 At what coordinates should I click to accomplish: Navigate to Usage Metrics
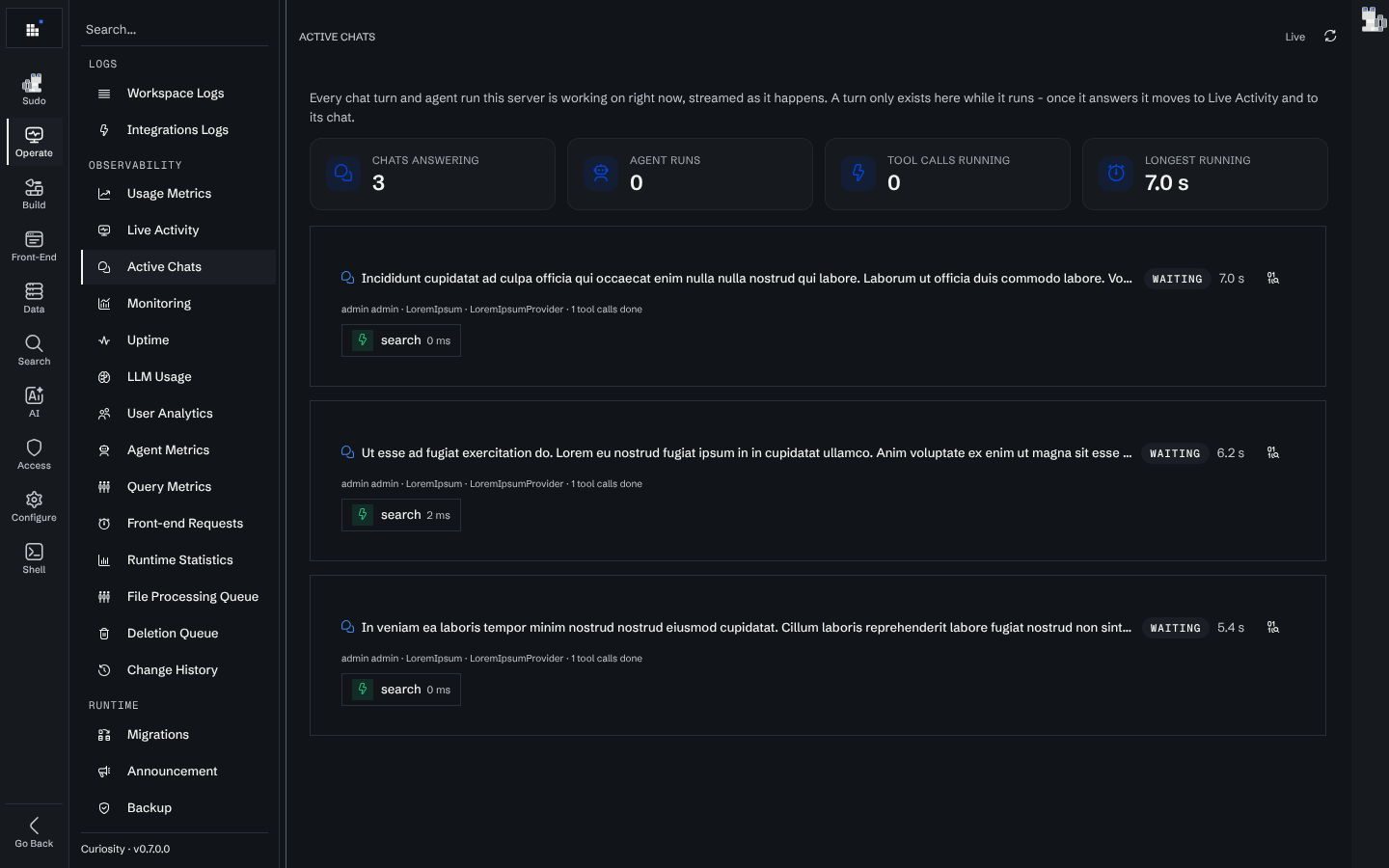(178, 194)
